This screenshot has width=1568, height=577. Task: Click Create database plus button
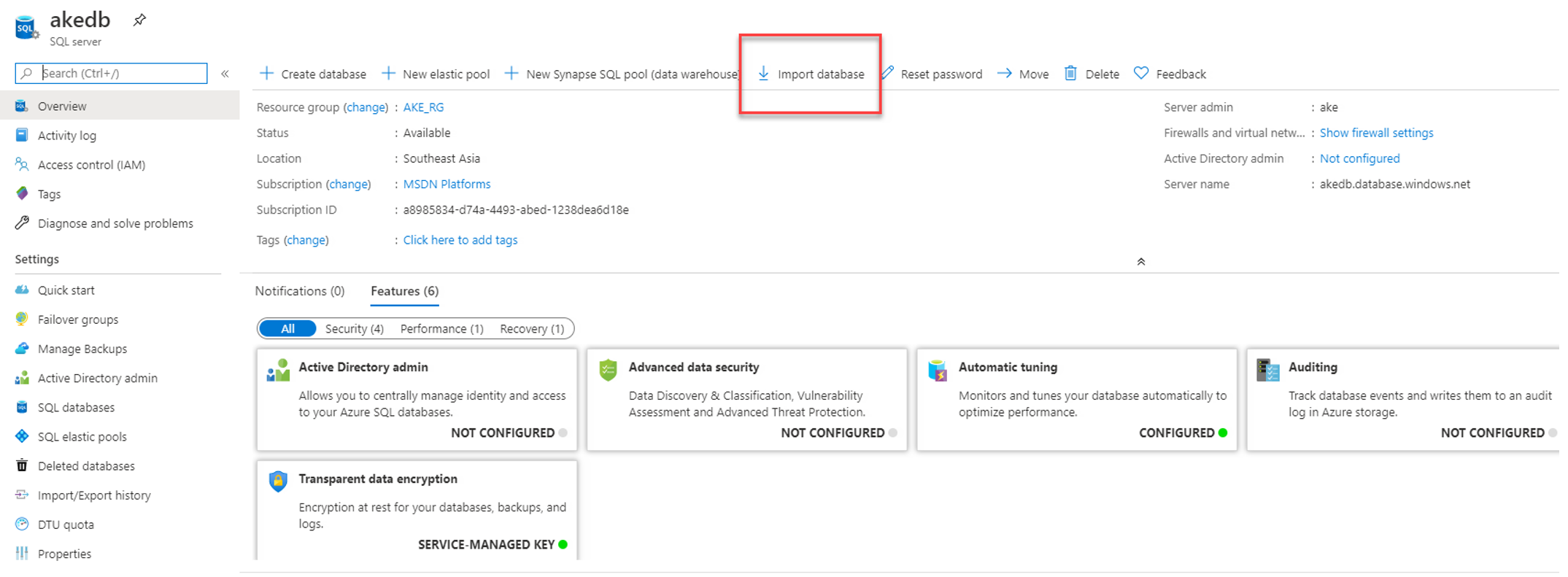tap(313, 74)
